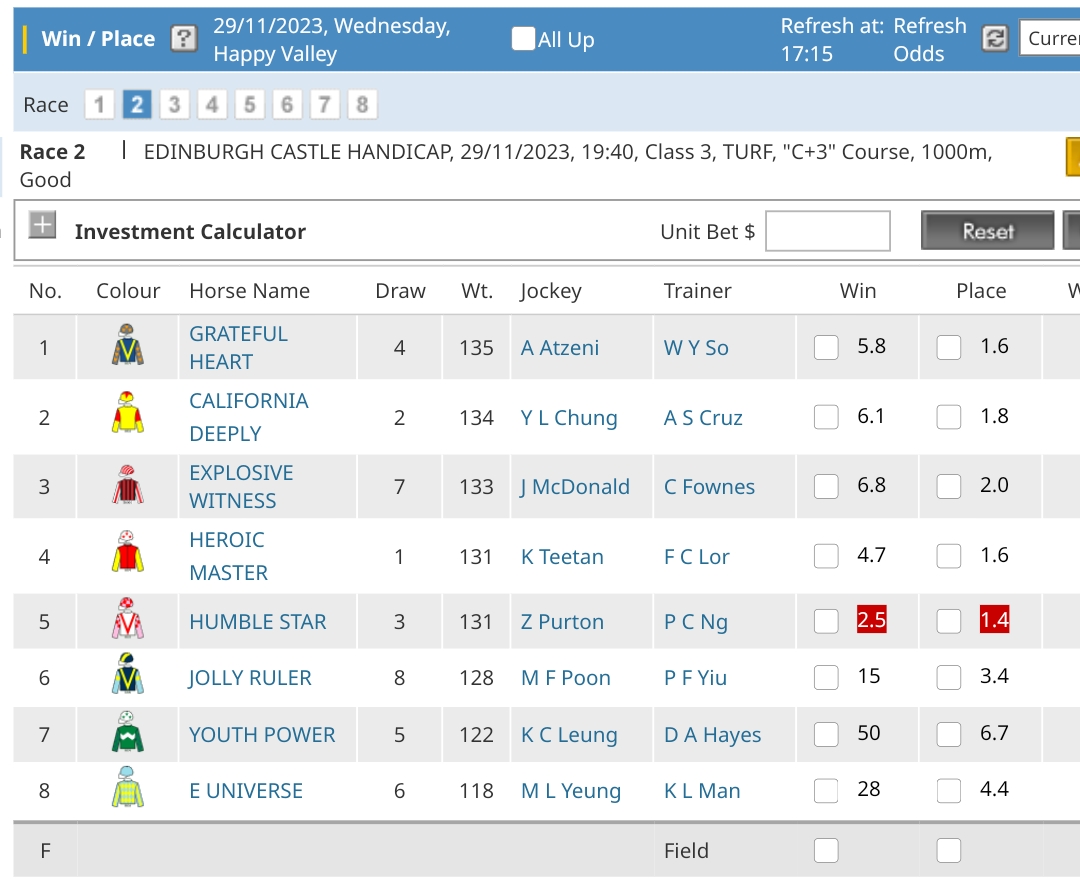Viewport: 1080px width, 884px height.
Task: Click E Universe's racing silk icon
Action: tap(128, 789)
